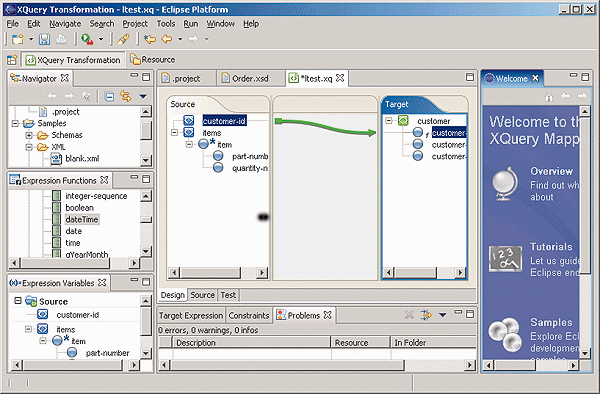Collapse the Samples folder in Navigator

tap(15, 124)
